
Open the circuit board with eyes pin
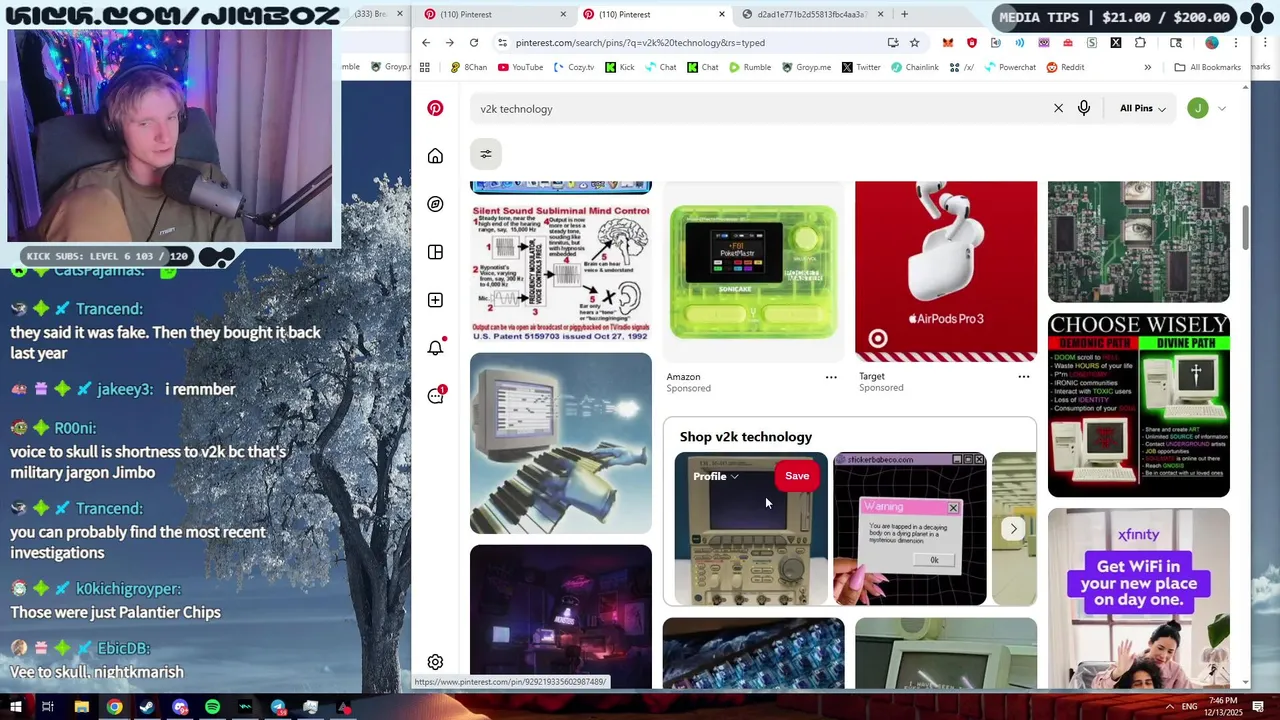(1139, 242)
